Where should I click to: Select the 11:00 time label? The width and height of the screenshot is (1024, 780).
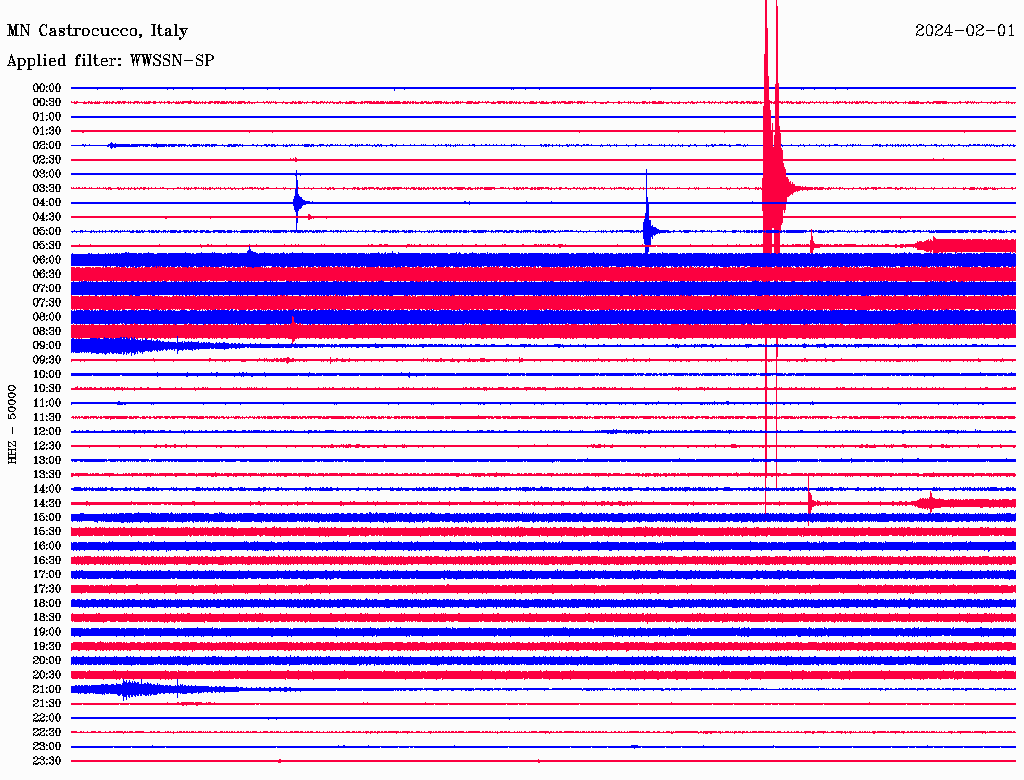click(47, 403)
